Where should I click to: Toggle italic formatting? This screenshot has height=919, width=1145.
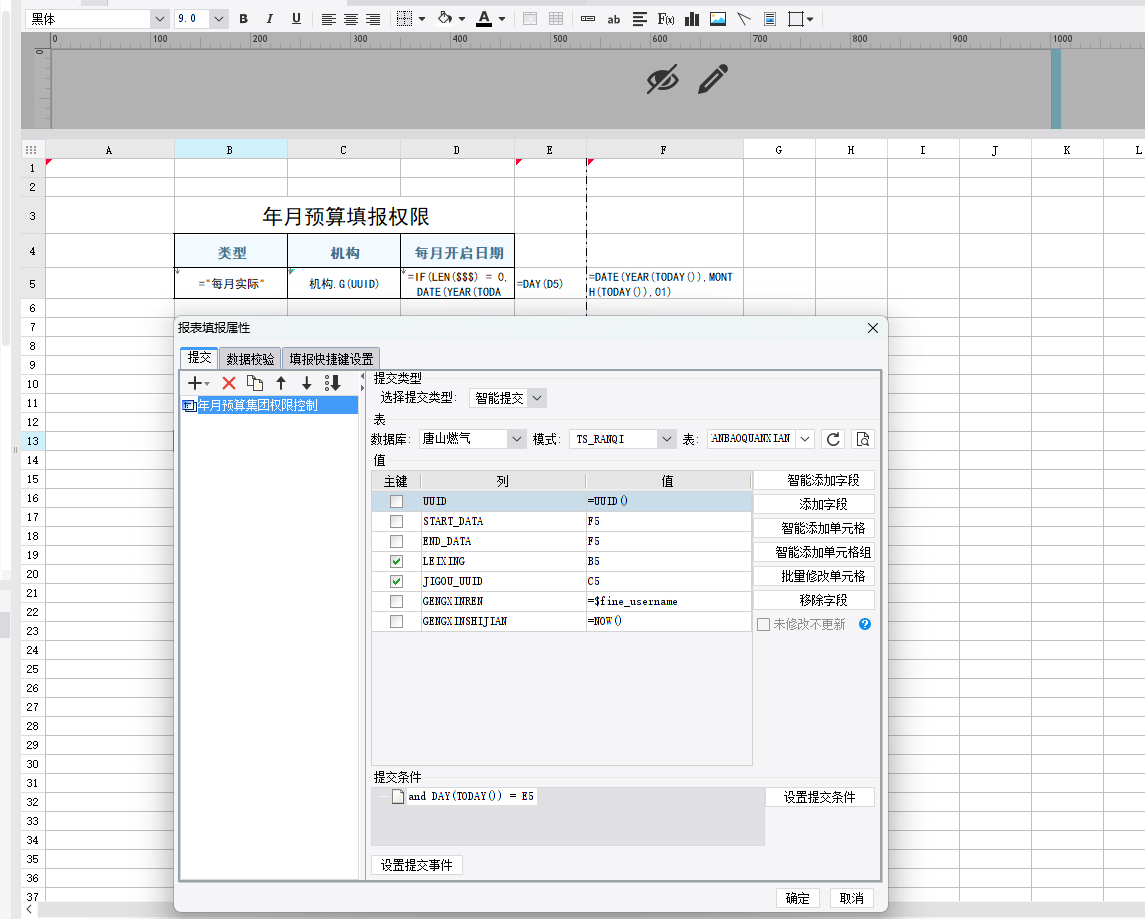[x=269, y=19]
